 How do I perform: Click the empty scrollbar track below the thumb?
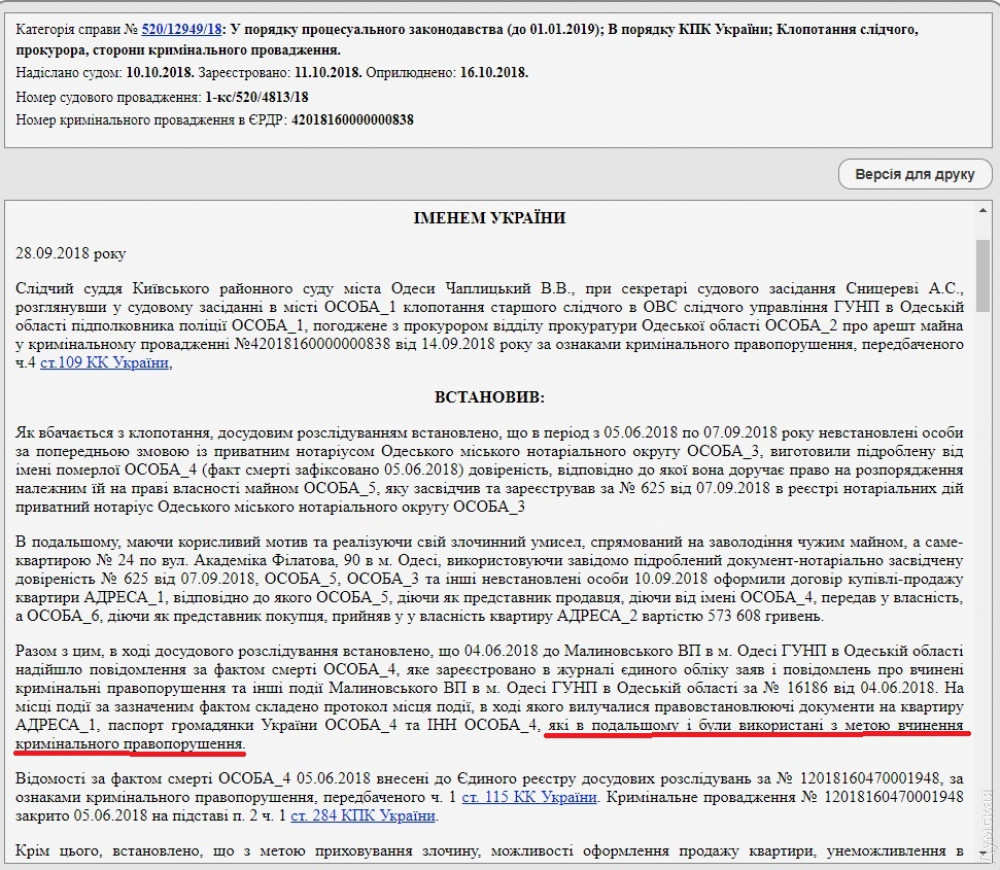click(x=983, y=600)
